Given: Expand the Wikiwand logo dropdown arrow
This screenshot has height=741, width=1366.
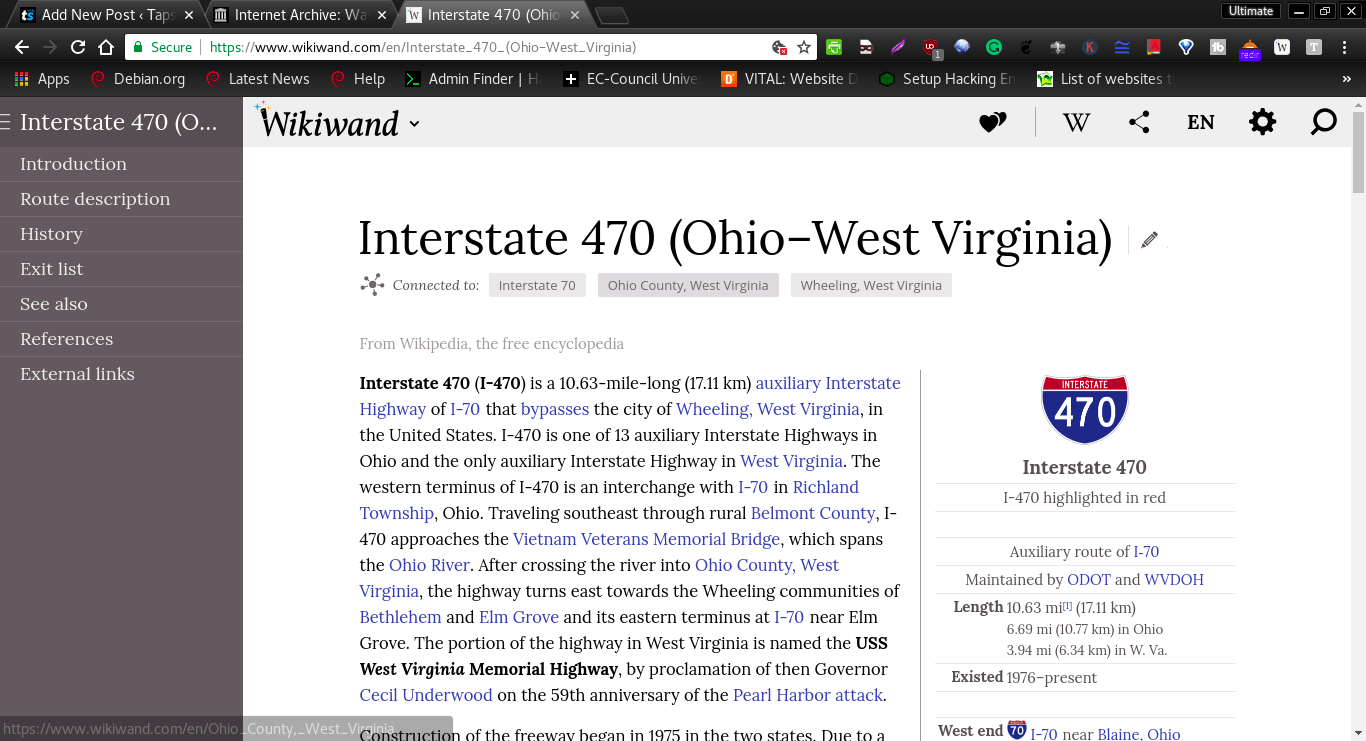Looking at the screenshot, I should pos(415,124).
